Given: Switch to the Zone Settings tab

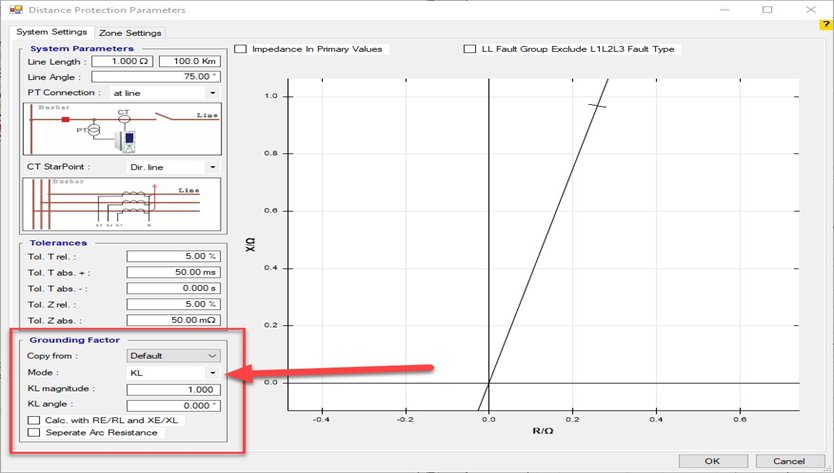Looking at the screenshot, I should click(x=130, y=33).
